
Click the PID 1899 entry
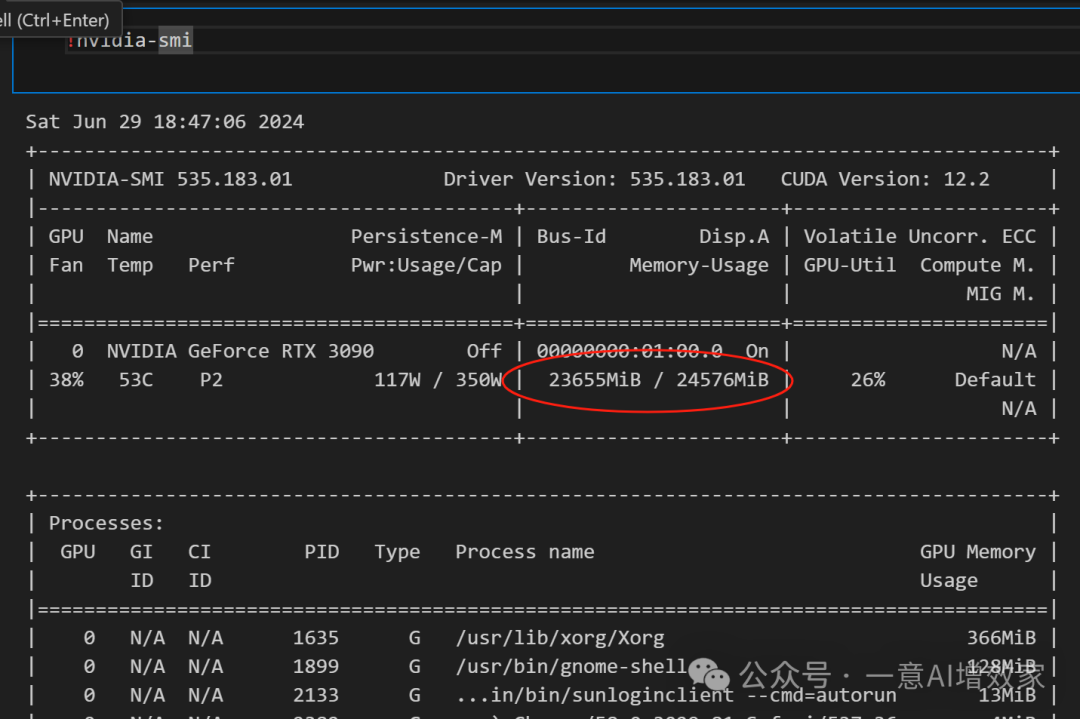pyautogui.click(x=316, y=666)
